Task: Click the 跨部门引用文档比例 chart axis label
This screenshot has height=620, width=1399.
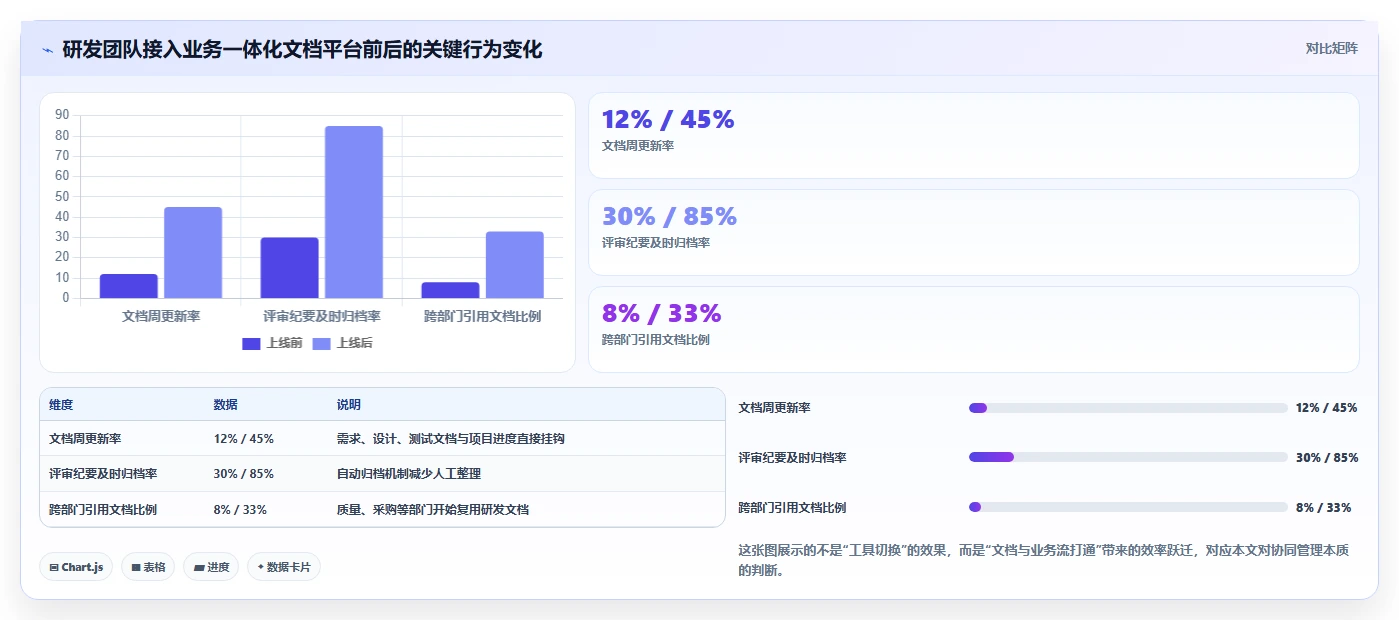Action: pyautogui.click(x=483, y=316)
